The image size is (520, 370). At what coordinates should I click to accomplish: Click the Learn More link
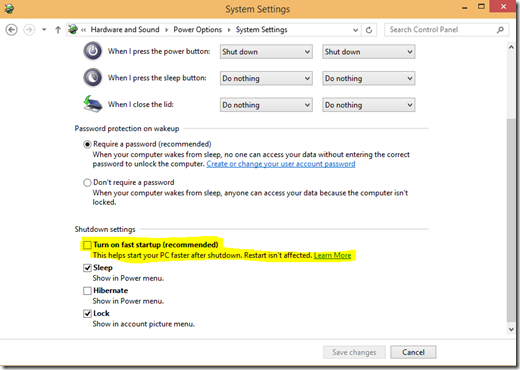333,255
